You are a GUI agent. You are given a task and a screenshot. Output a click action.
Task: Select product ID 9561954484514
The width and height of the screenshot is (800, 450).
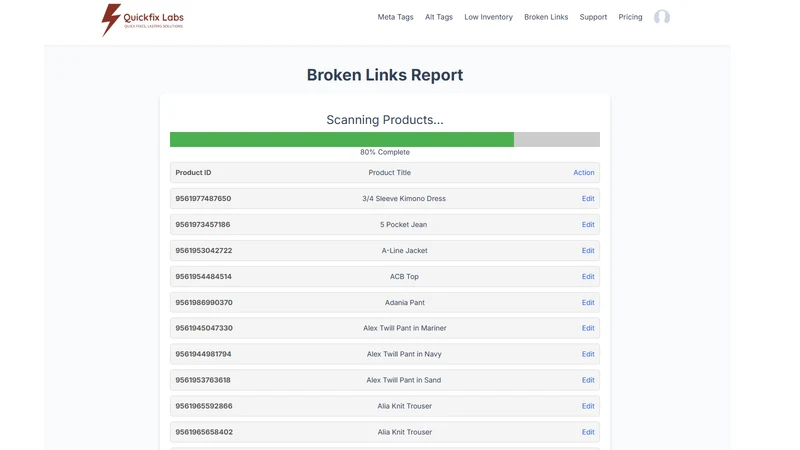tap(203, 277)
